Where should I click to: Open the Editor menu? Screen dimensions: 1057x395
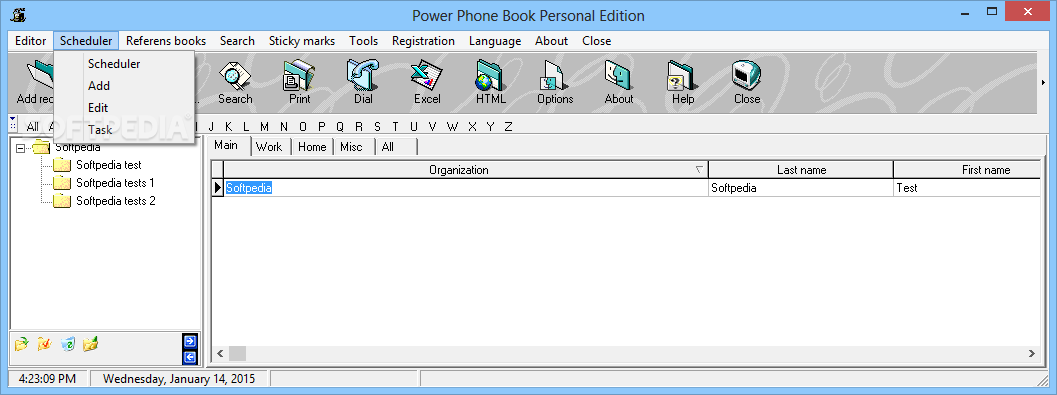pyautogui.click(x=30, y=41)
